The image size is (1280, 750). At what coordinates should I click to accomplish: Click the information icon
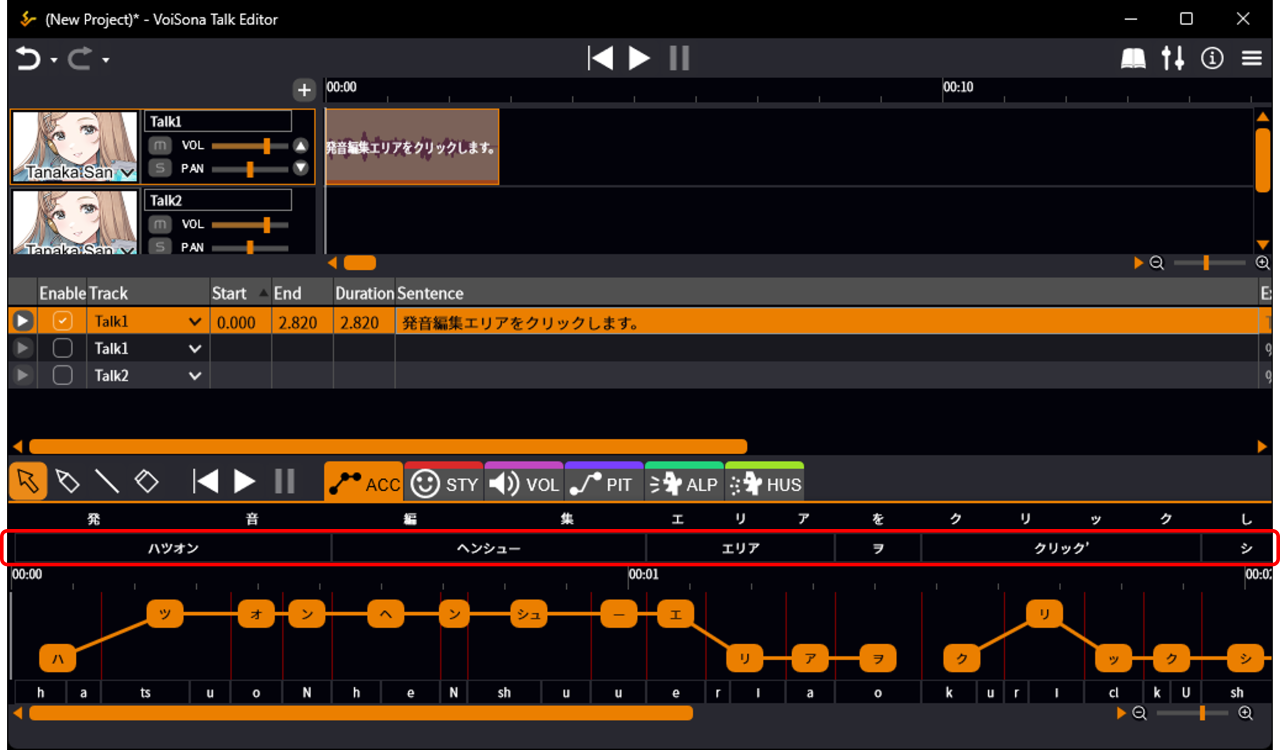point(1212,59)
